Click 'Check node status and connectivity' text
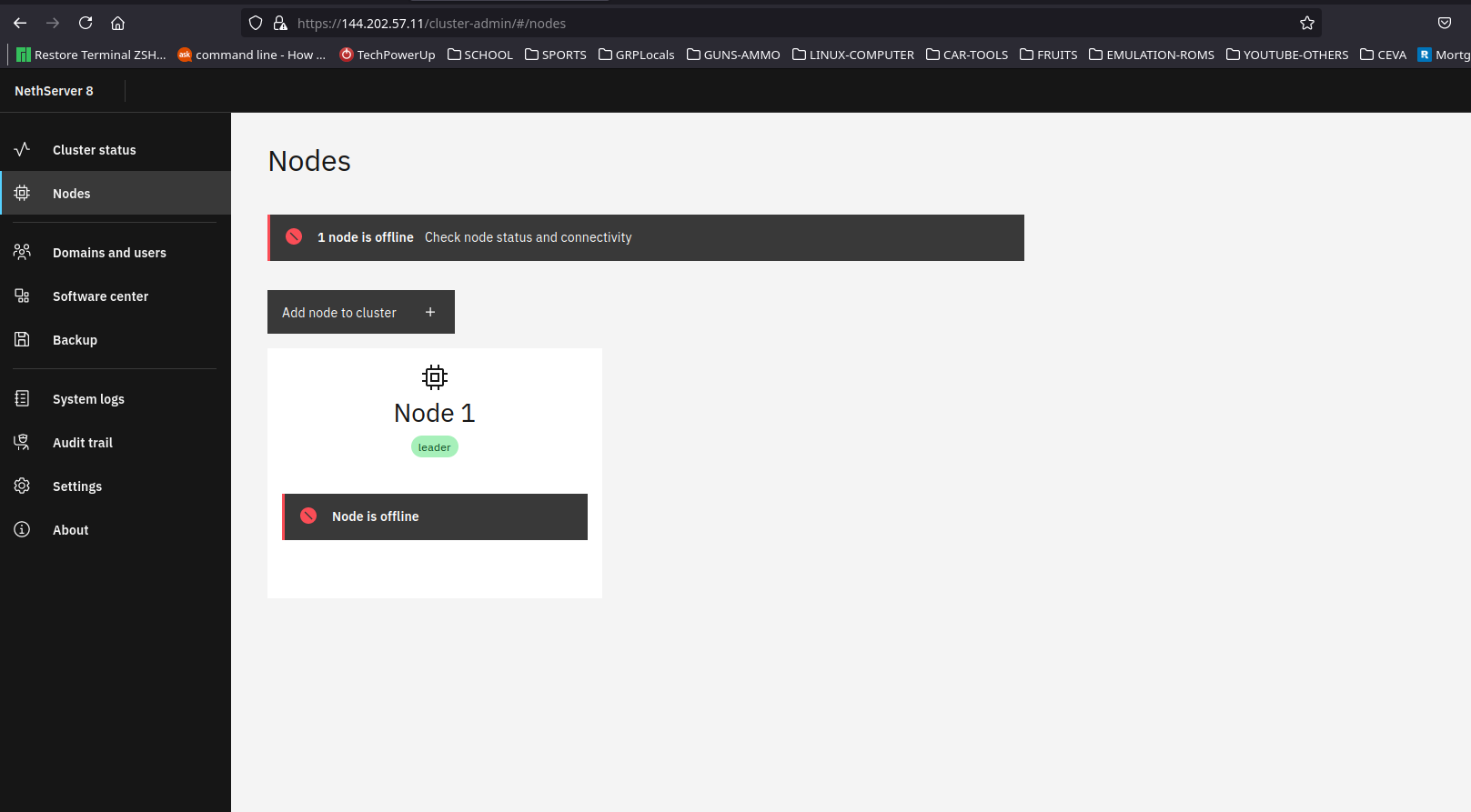1471x812 pixels. coord(528,236)
